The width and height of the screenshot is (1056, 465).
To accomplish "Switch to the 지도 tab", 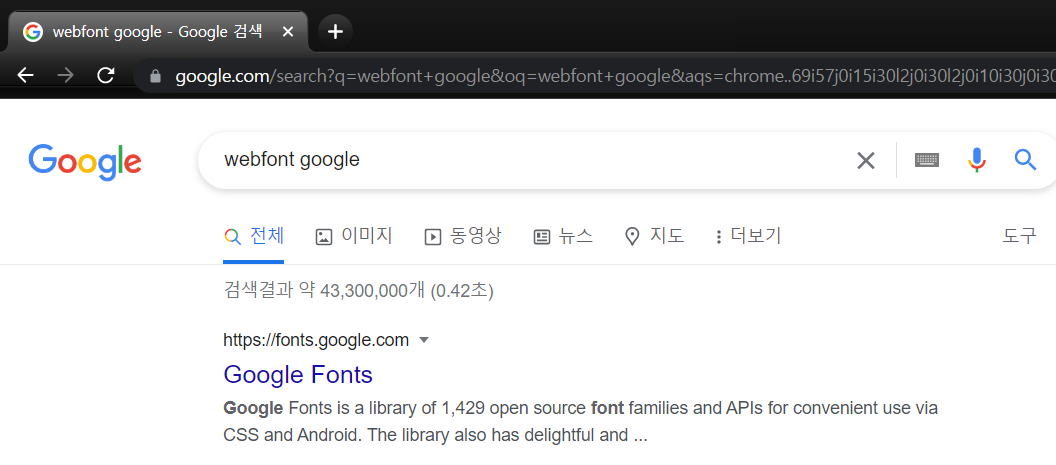I will pos(654,236).
